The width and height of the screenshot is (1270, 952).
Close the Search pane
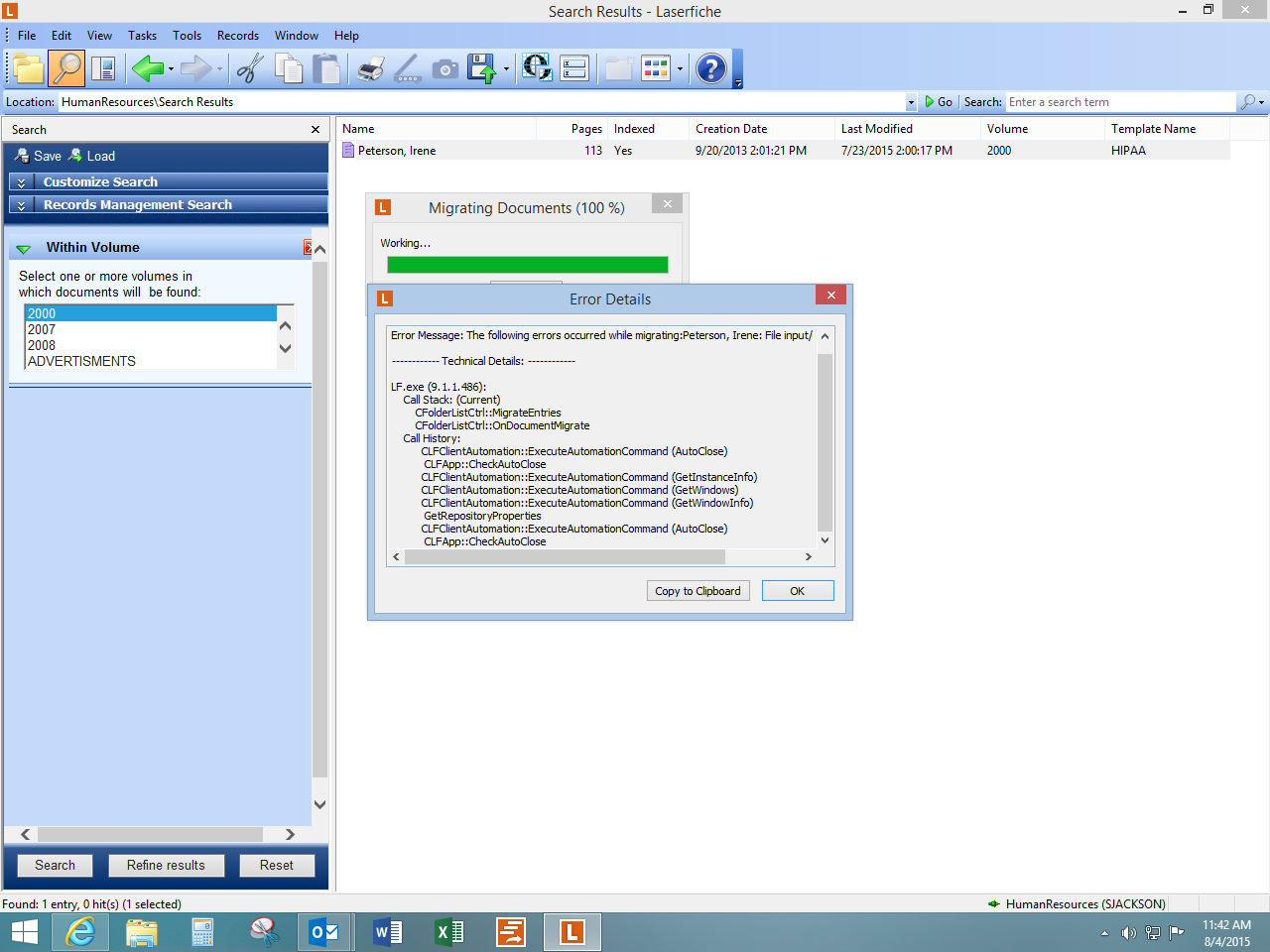click(x=316, y=130)
